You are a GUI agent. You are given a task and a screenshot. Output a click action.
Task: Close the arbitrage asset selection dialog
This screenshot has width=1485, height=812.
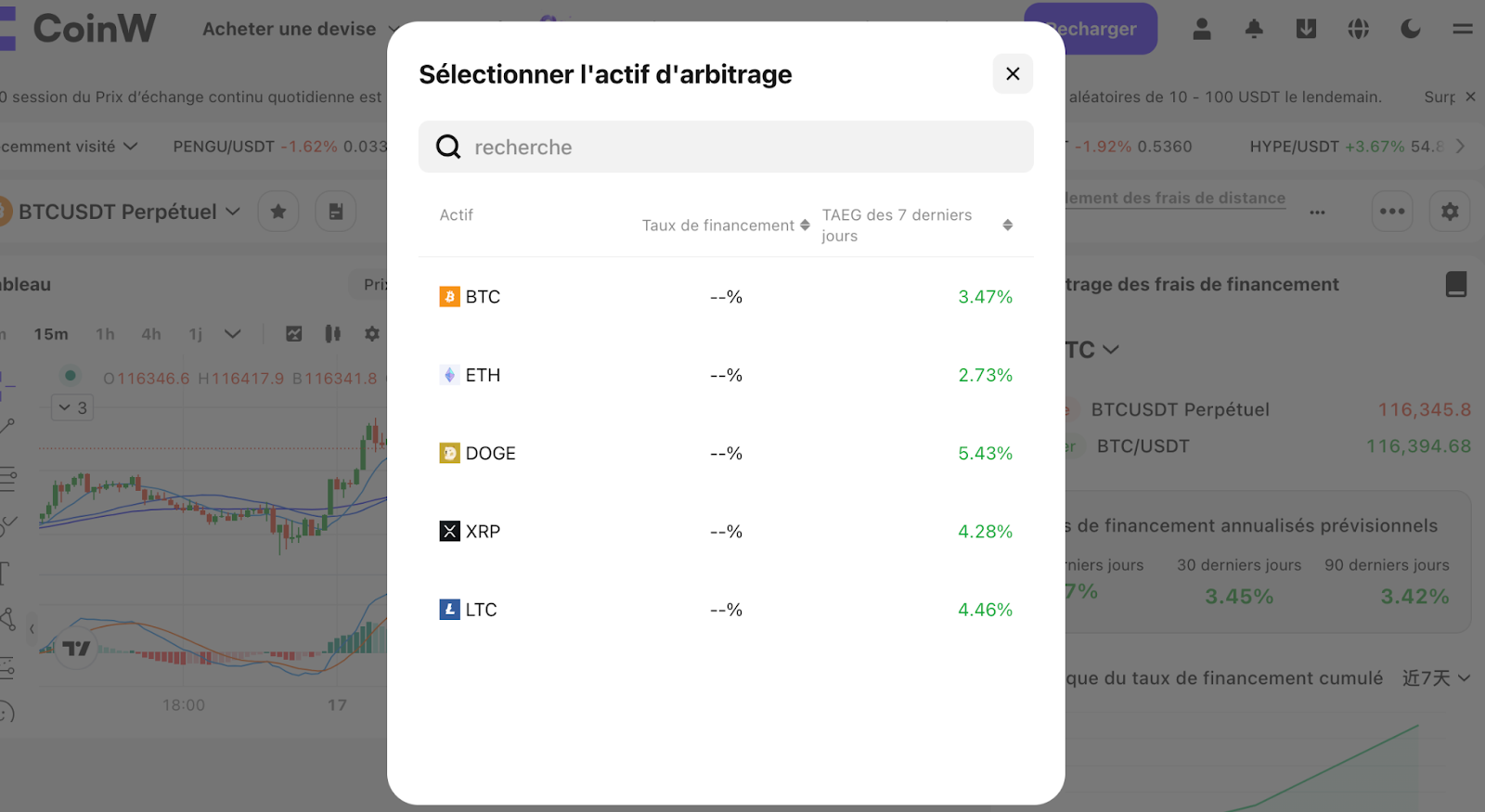click(1013, 74)
